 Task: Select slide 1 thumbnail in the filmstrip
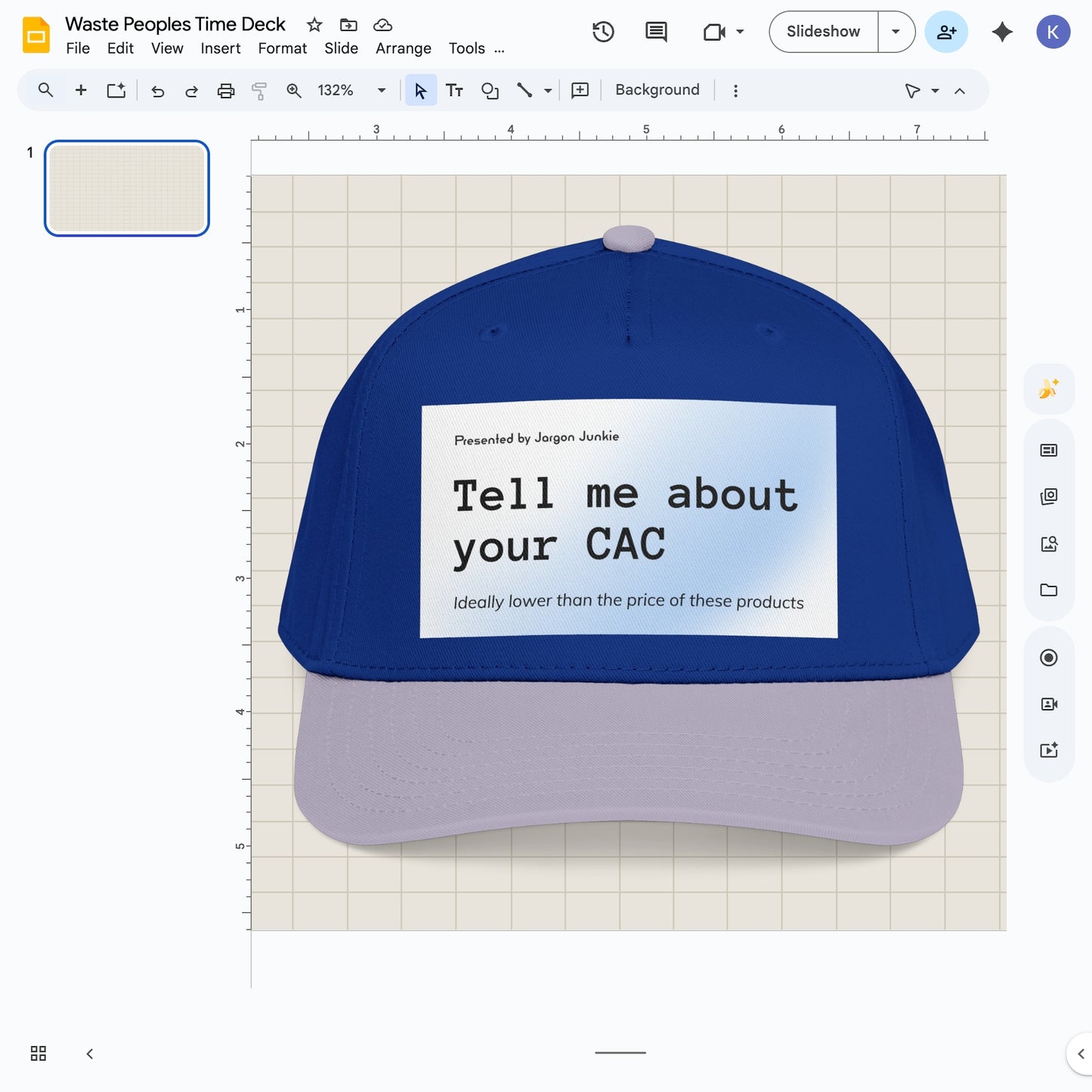coord(126,188)
